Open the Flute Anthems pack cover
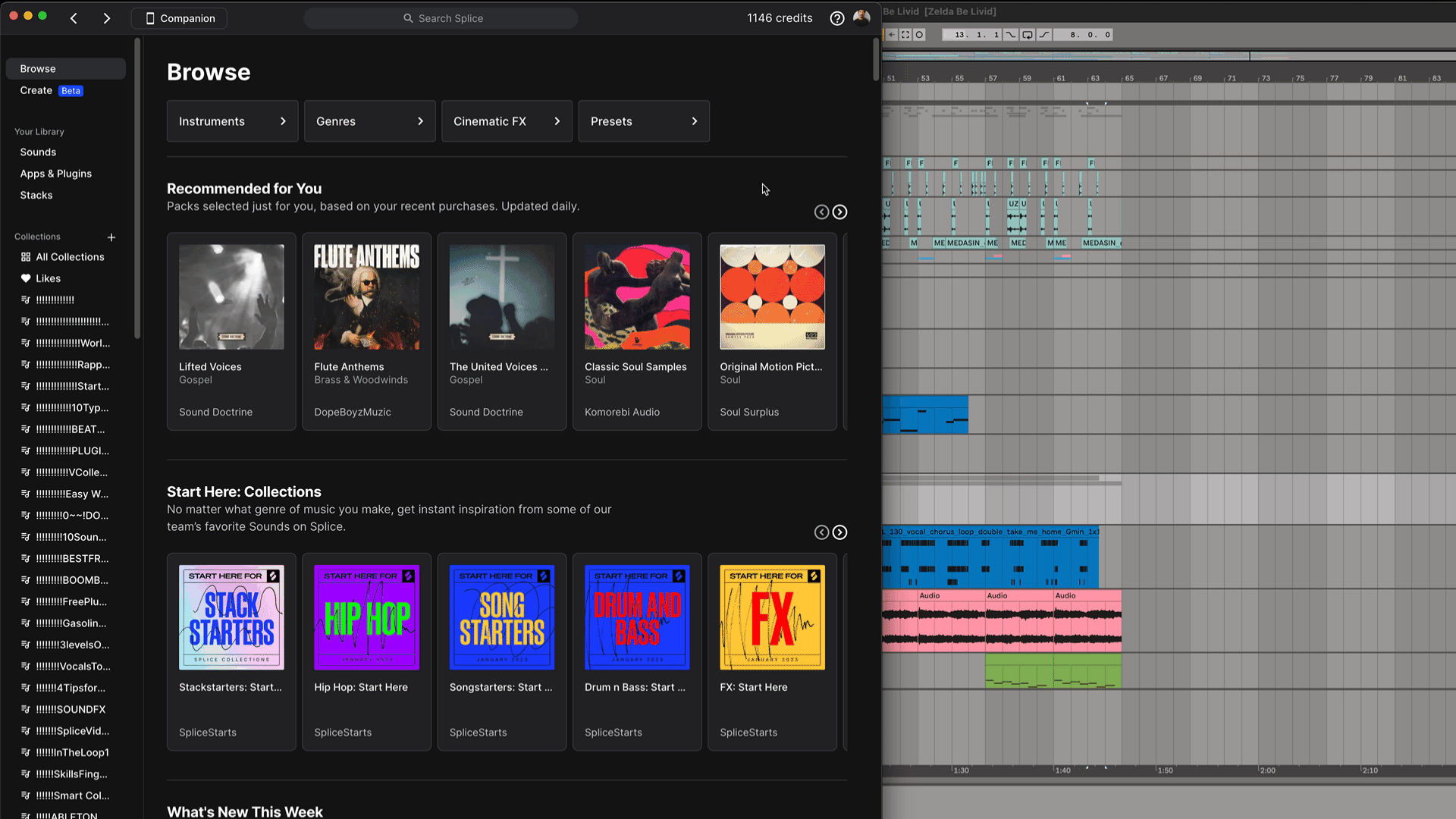Image resolution: width=1456 pixels, height=819 pixels. click(x=367, y=297)
